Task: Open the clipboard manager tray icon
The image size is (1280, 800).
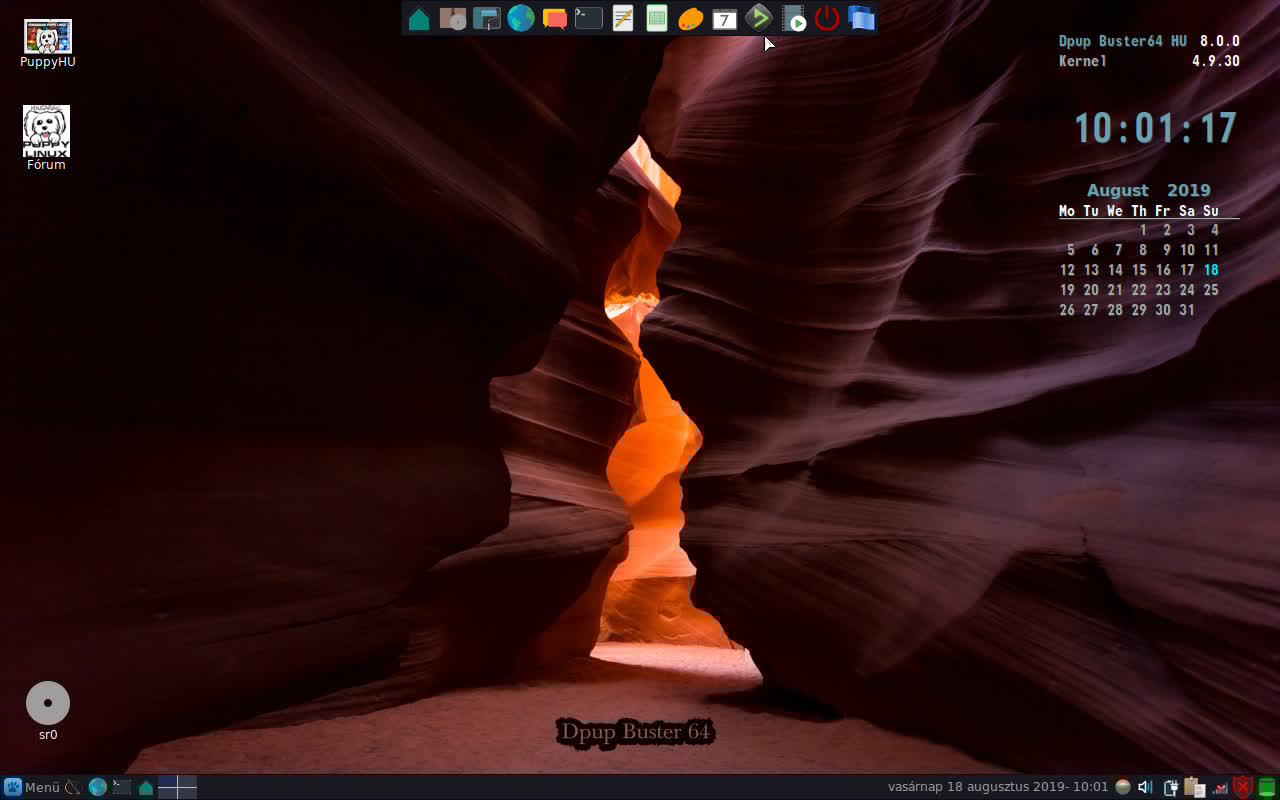Action: 1195,787
